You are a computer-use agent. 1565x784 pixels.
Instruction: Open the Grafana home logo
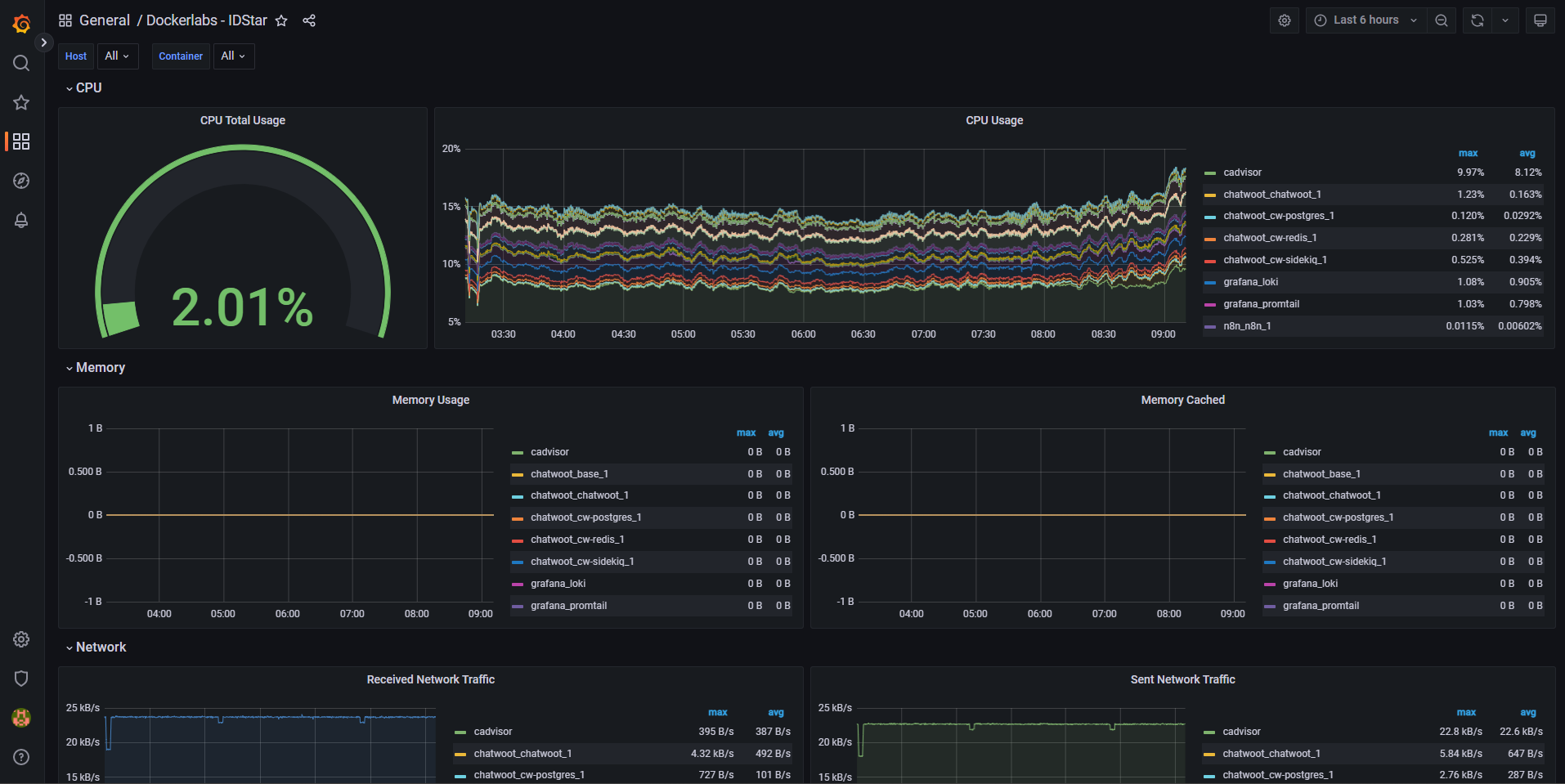(21, 24)
